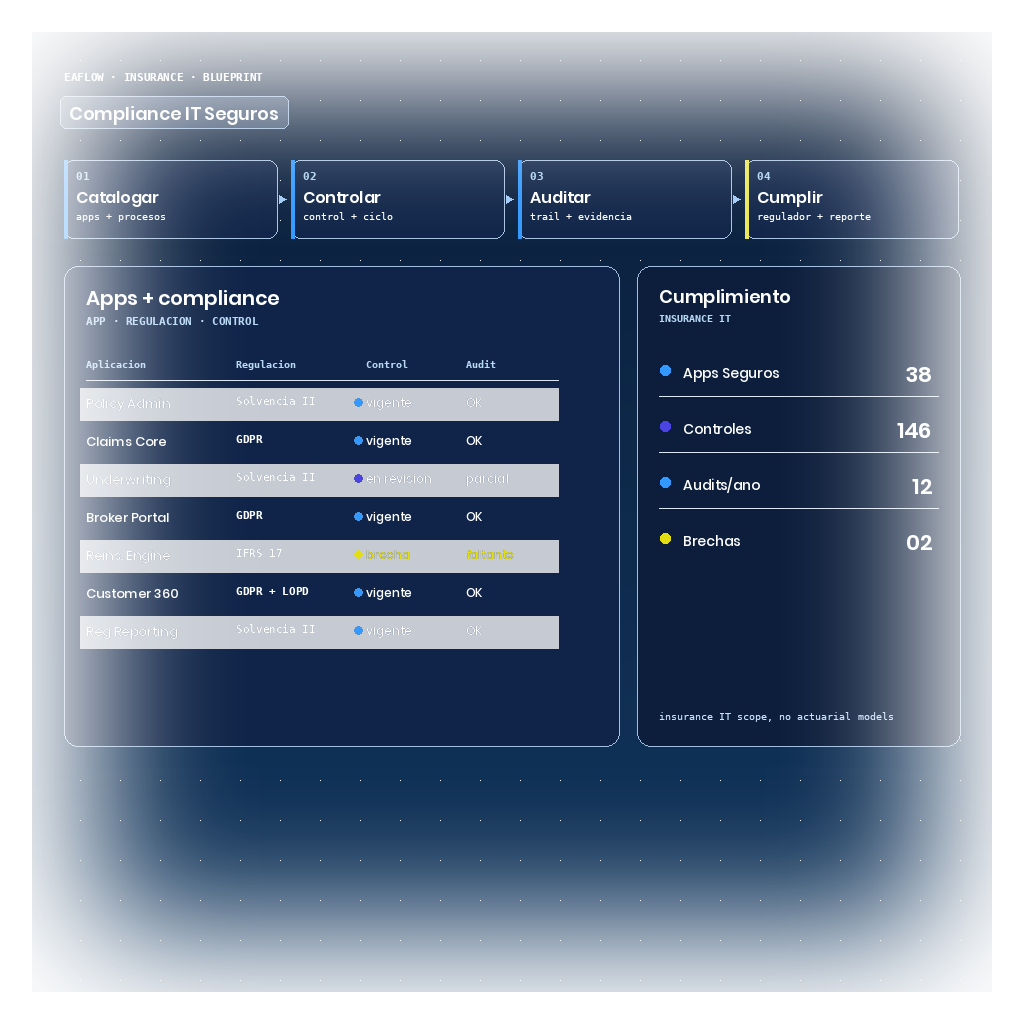Click the Apps Seguros metric label
Viewport: 1024px width, 1024px height.
pyautogui.click(x=731, y=374)
